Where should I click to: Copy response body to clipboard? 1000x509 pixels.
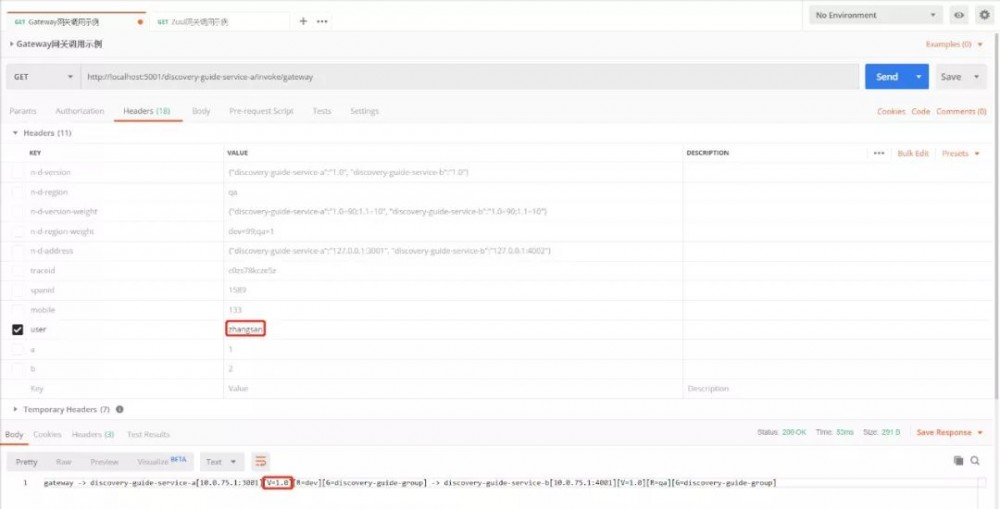point(958,461)
